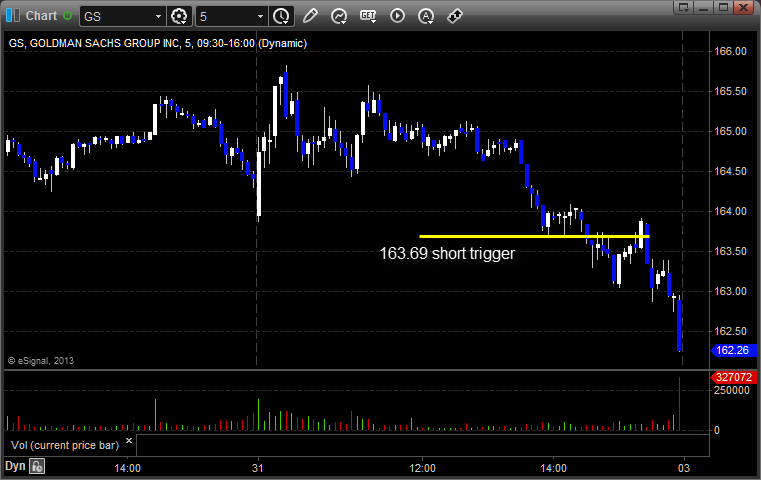The height and width of the screenshot is (480, 761).
Task: Click the 163.50 price axis label
Action: pos(730,251)
